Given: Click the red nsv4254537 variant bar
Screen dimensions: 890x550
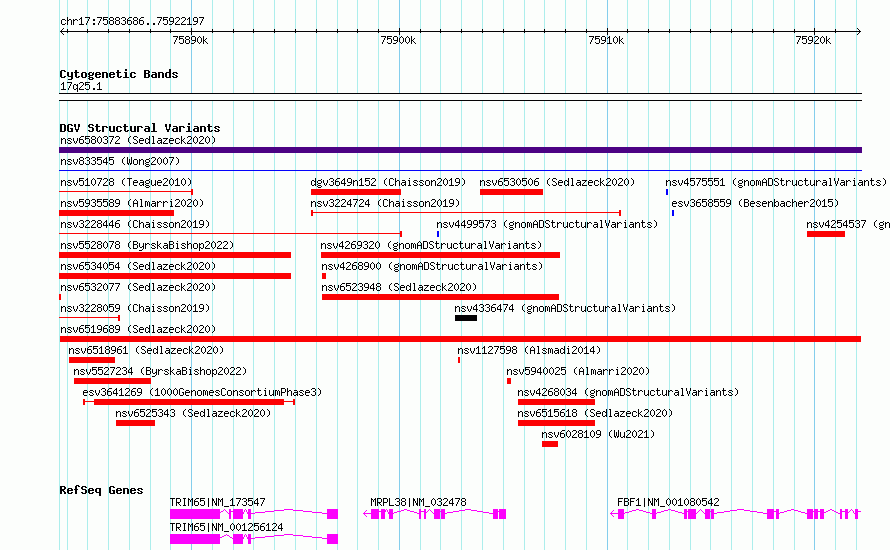Looking at the screenshot, I should pyautogui.click(x=826, y=234).
